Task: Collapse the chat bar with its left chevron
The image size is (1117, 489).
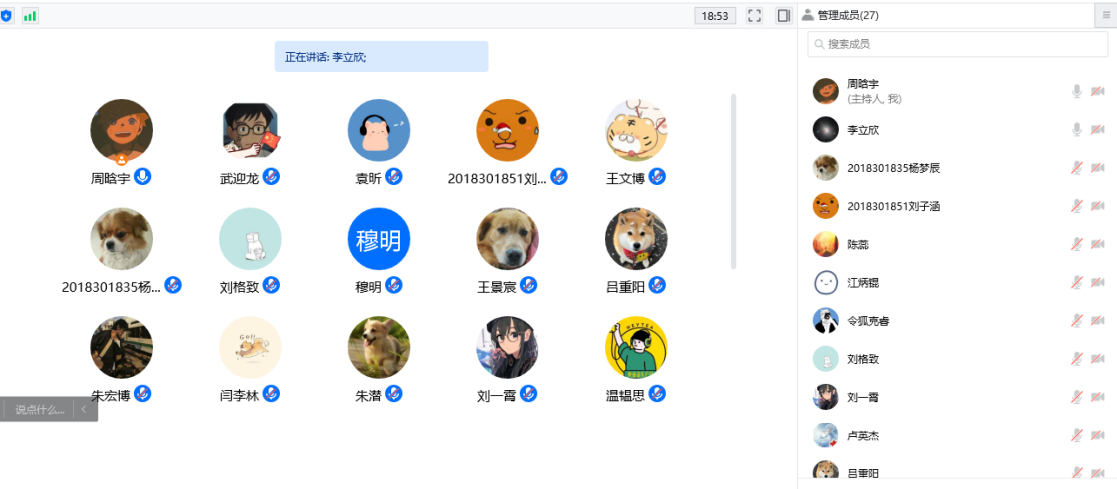Action: [84, 409]
